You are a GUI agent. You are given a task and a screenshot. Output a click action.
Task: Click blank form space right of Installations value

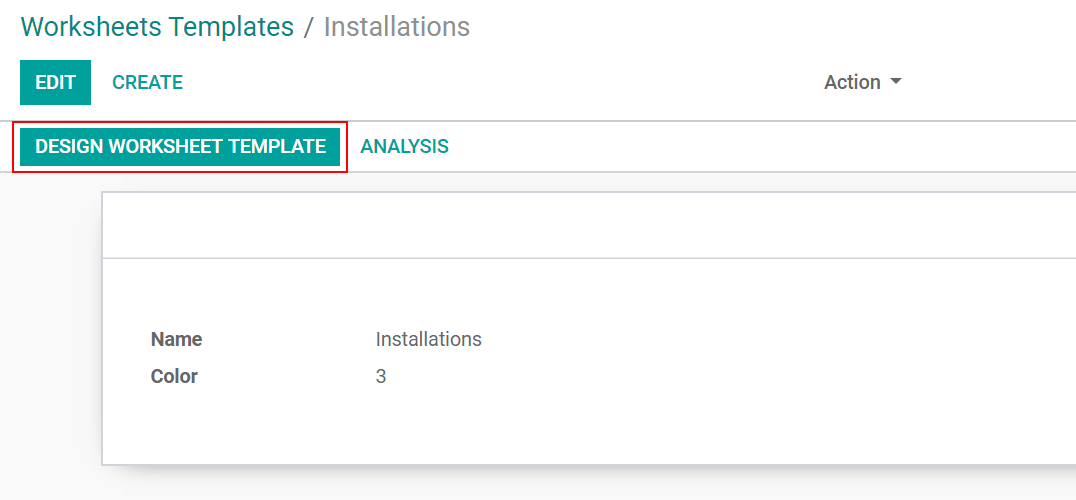[775, 340]
